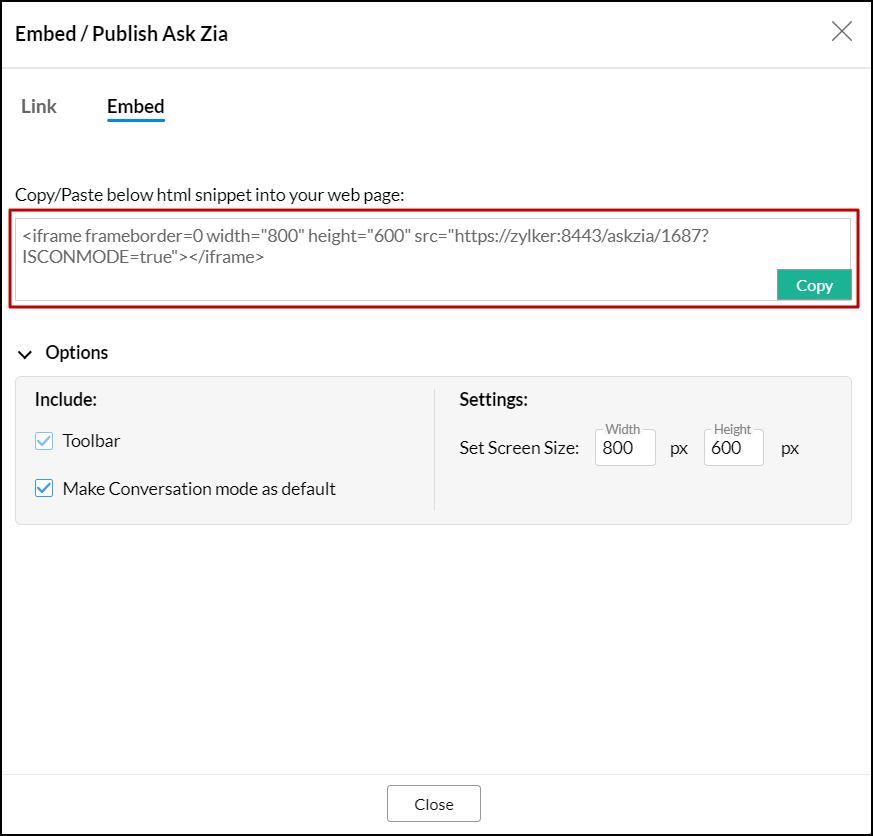Collapse the Options section chevron
Screen dimensions: 873x836
[25, 353]
